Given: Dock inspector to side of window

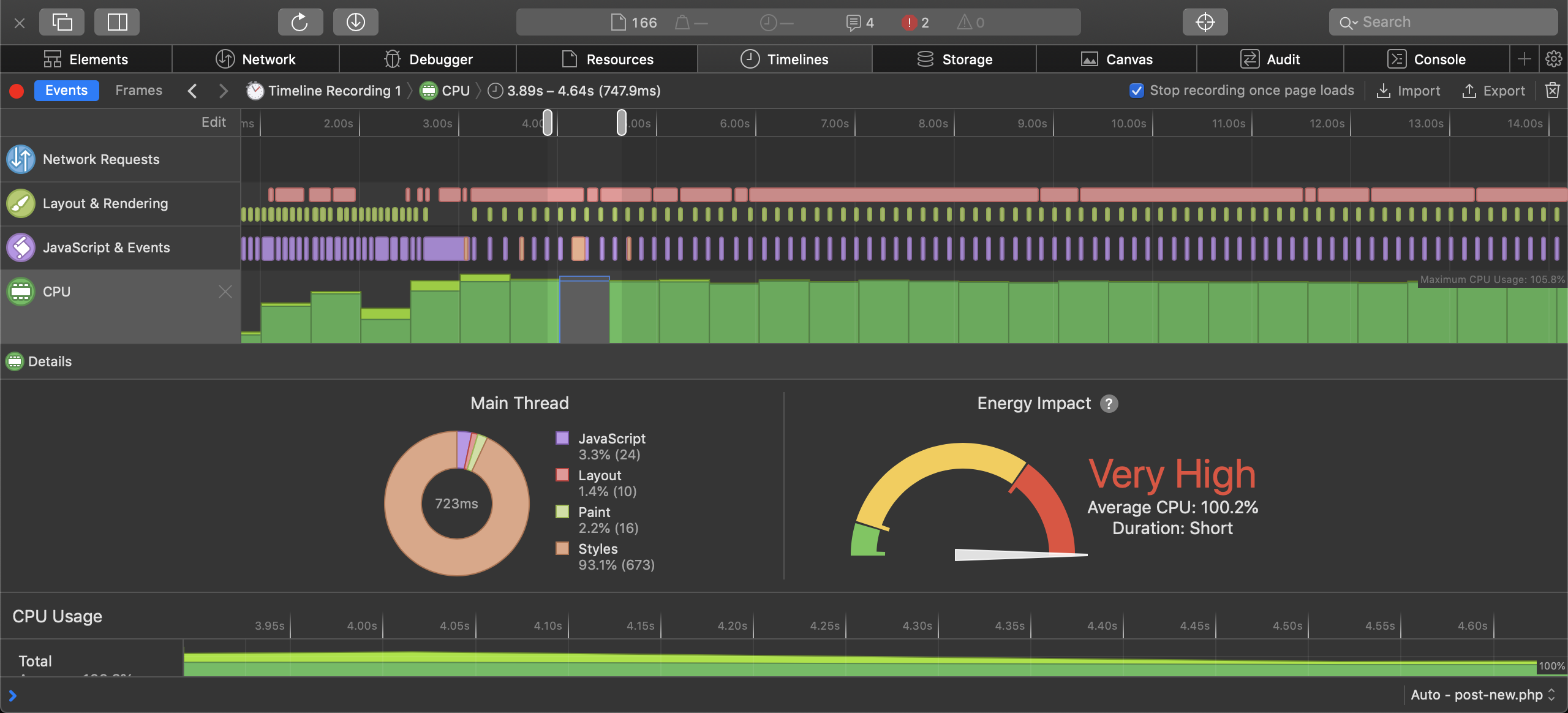Looking at the screenshot, I should click(x=116, y=23).
